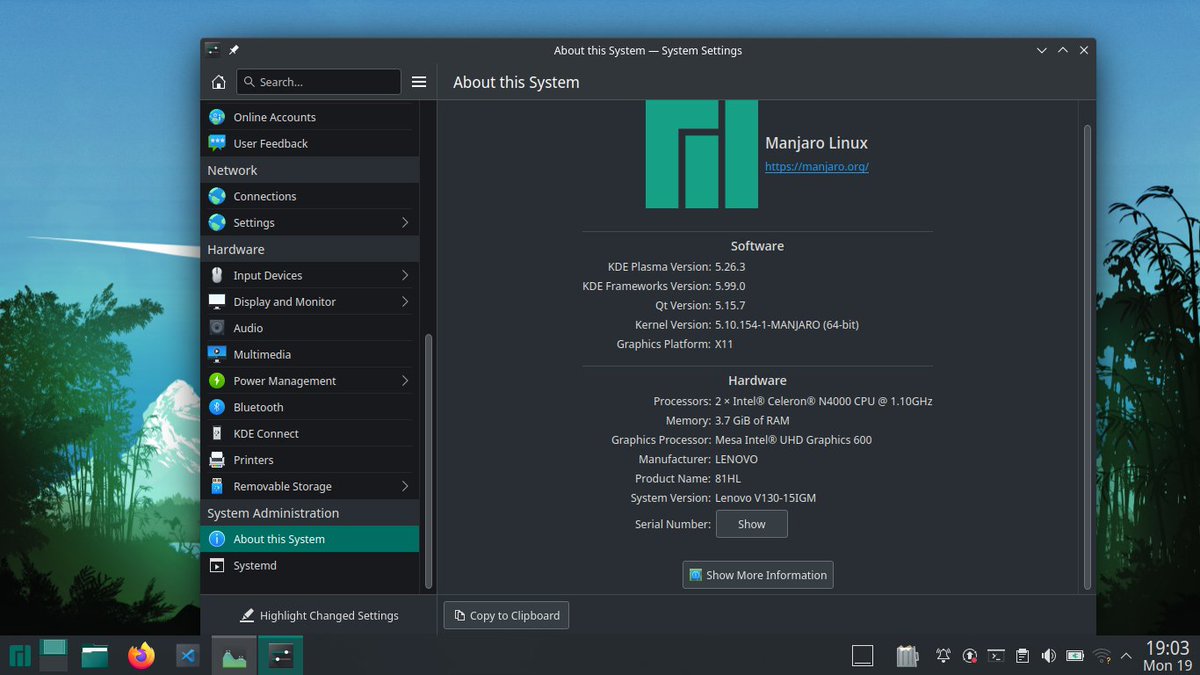Launch Visual Studio Code from the taskbar
This screenshot has height=675, width=1200.
187,656
